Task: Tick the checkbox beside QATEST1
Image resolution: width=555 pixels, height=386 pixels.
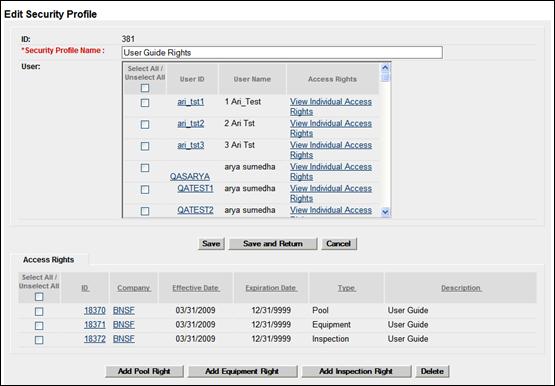Action: [x=145, y=190]
